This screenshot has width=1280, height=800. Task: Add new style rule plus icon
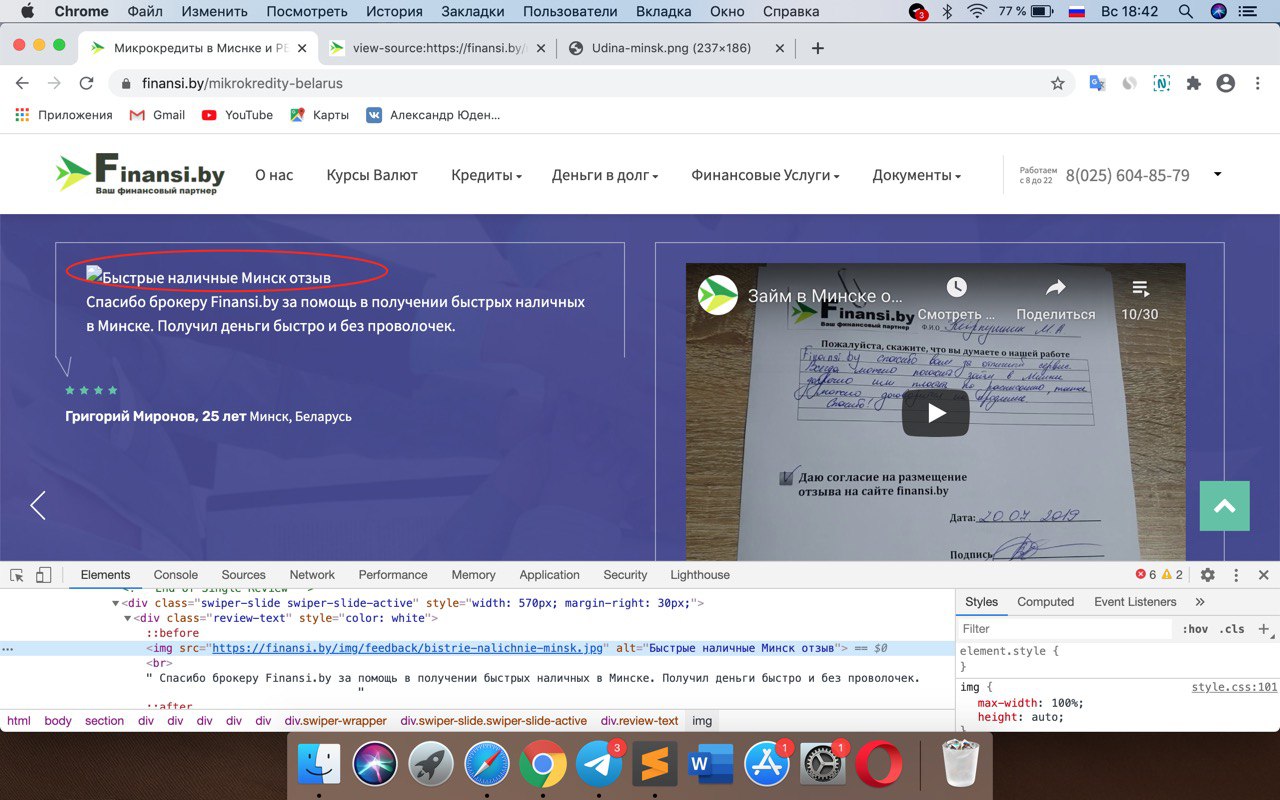click(1264, 629)
